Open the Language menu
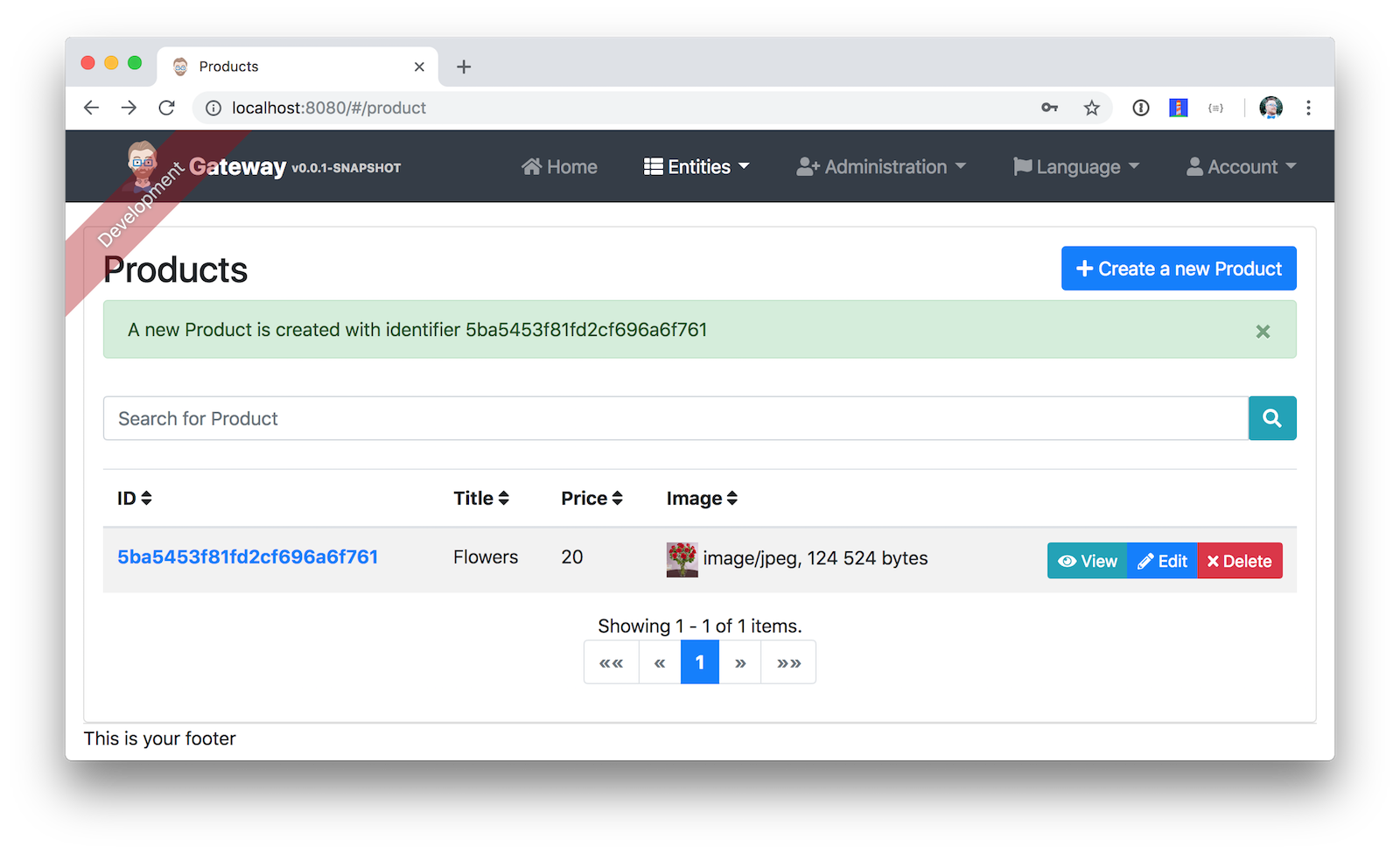Screen dimensions: 1400x854 tap(1075, 167)
